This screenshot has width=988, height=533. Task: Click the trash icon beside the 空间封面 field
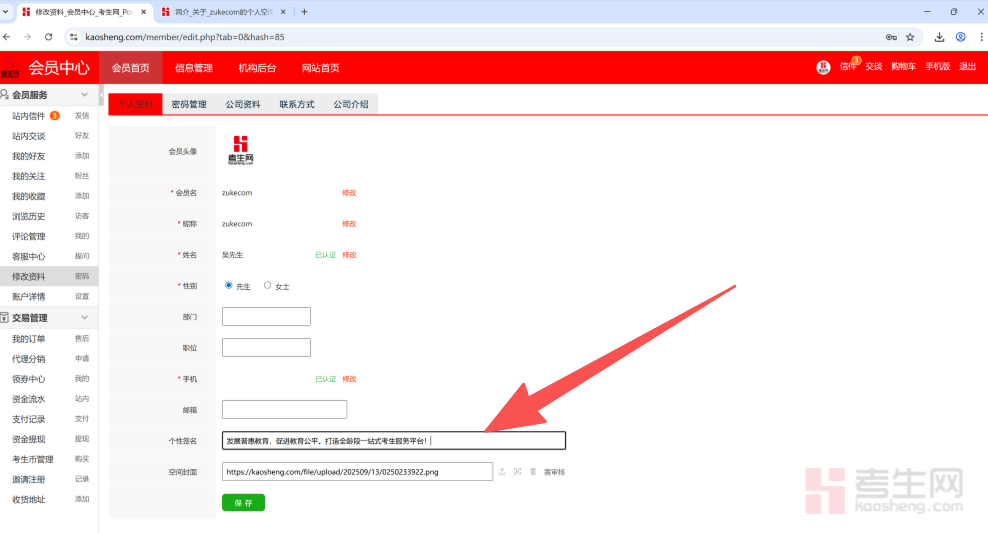coord(533,471)
